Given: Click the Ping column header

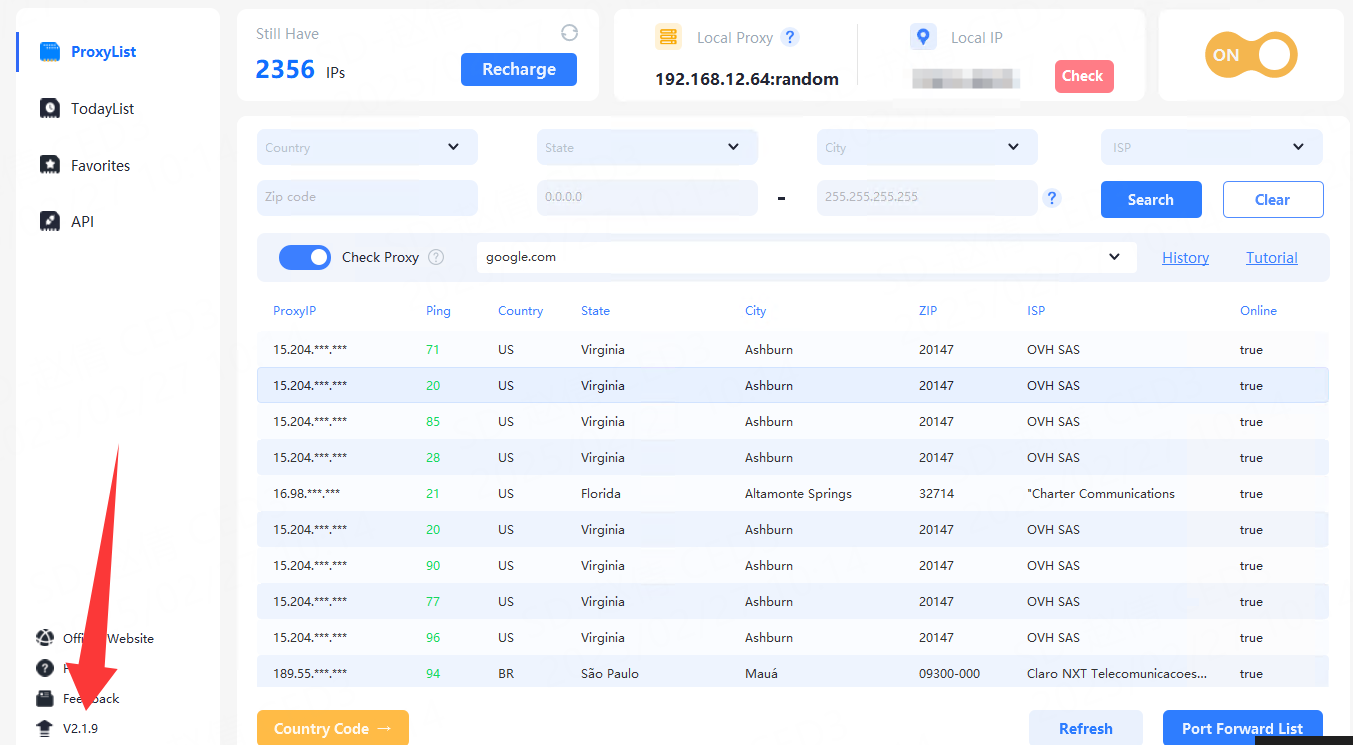Looking at the screenshot, I should pos(438,311).
